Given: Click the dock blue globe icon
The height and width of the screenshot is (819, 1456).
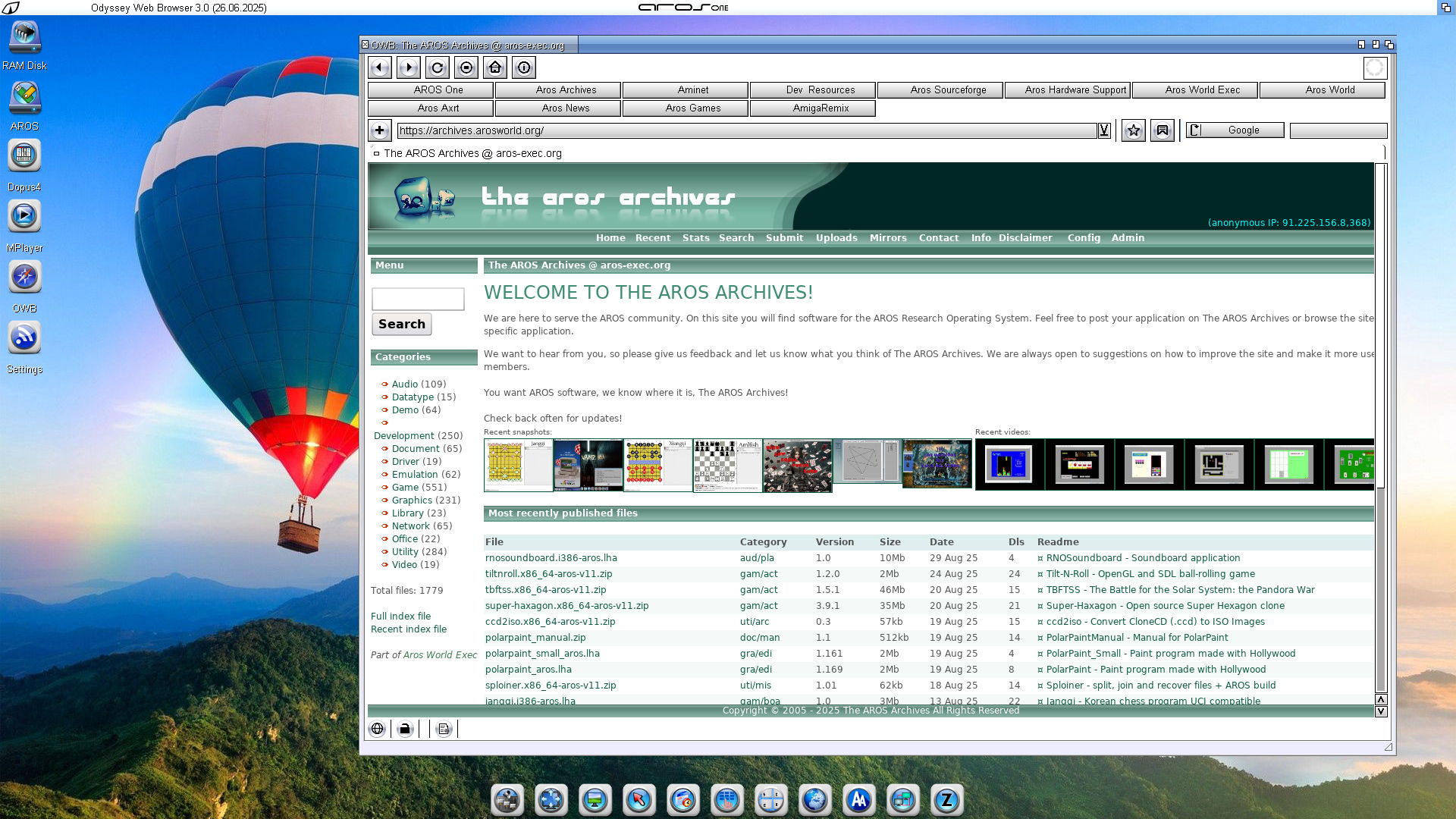Looking at the screenshot, I should point(815,800).
